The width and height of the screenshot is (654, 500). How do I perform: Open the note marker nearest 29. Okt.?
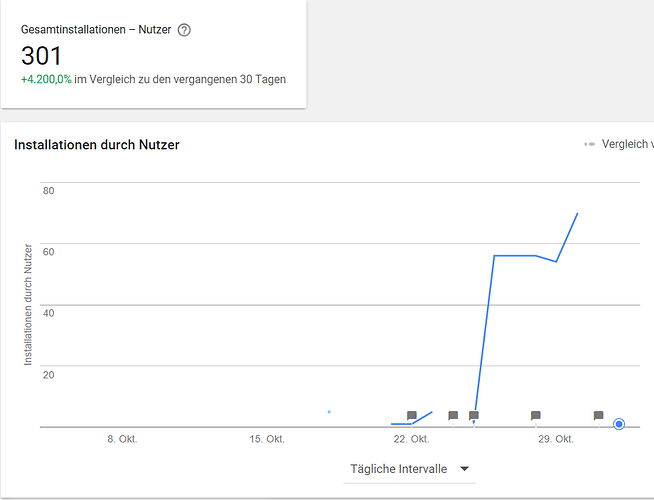[536, 415]
